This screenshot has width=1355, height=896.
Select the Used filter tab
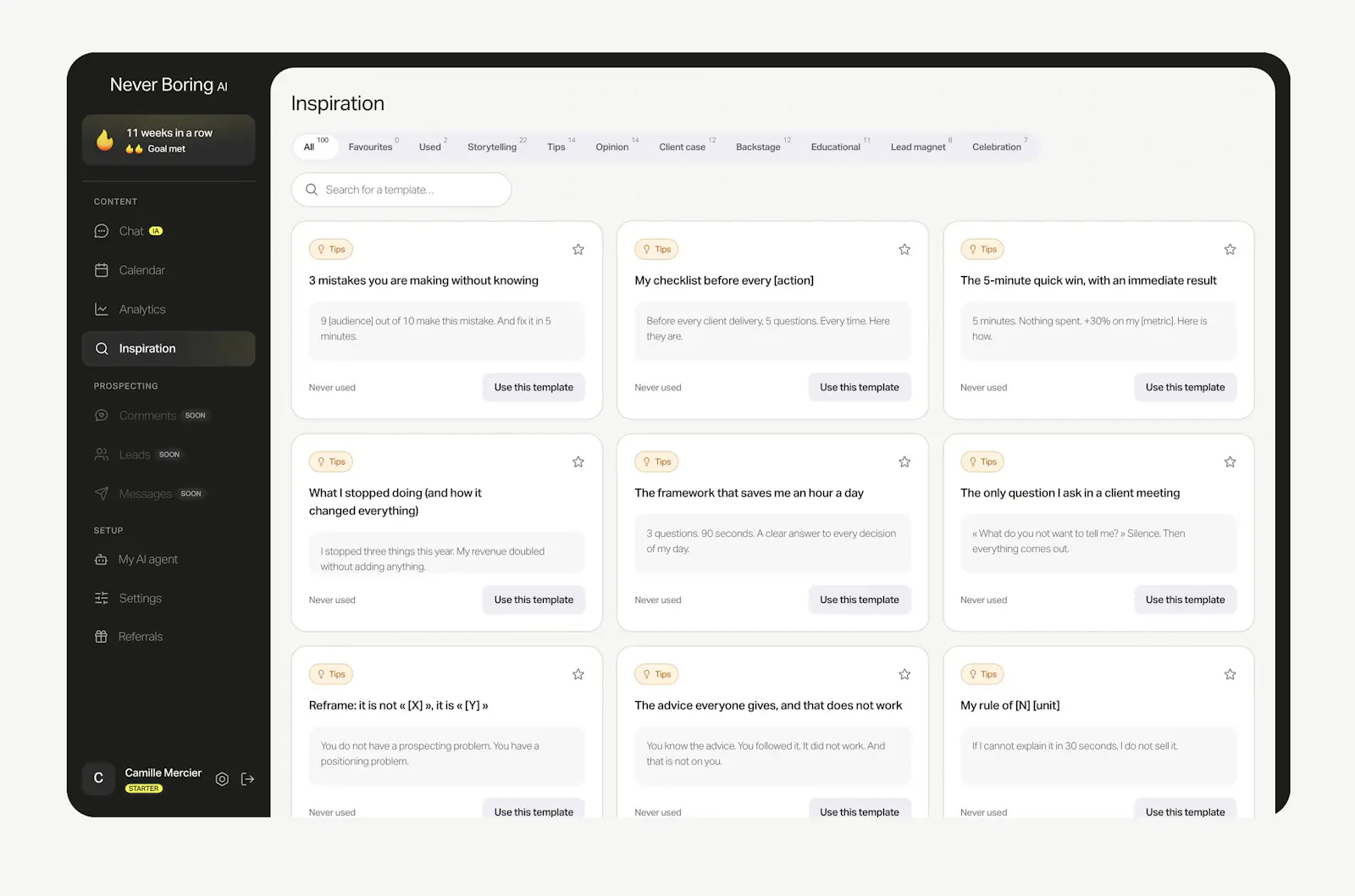(433, 147)
